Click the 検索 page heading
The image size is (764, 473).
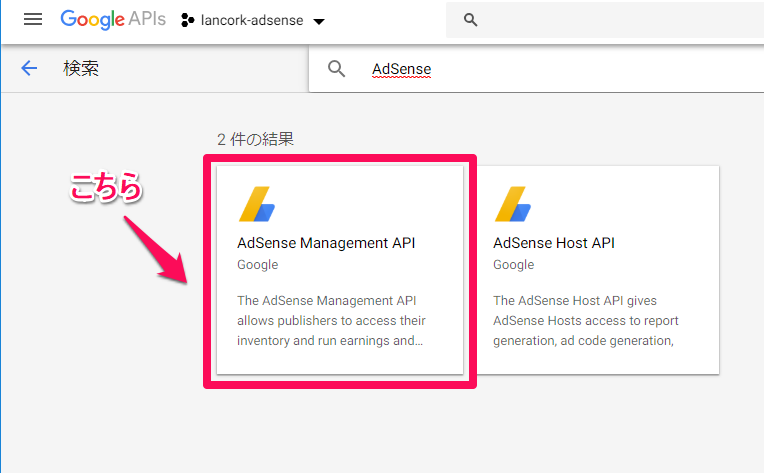click(x=81, y=68)
